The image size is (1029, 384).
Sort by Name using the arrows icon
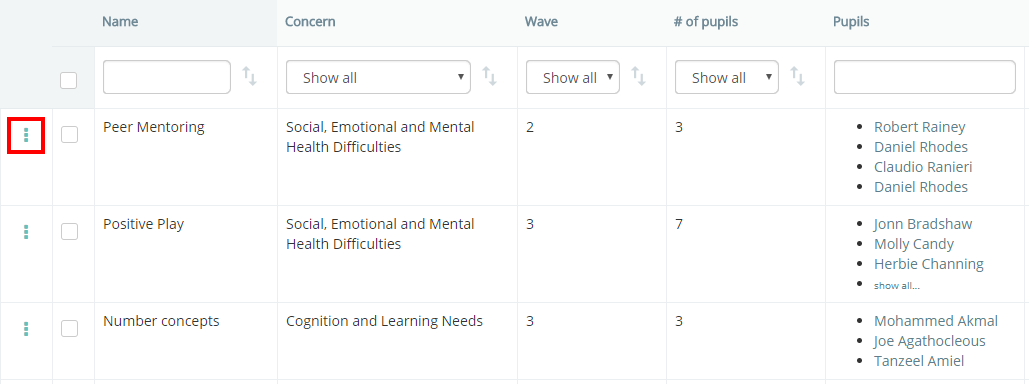pyautogui.click(x=249, y=77)
